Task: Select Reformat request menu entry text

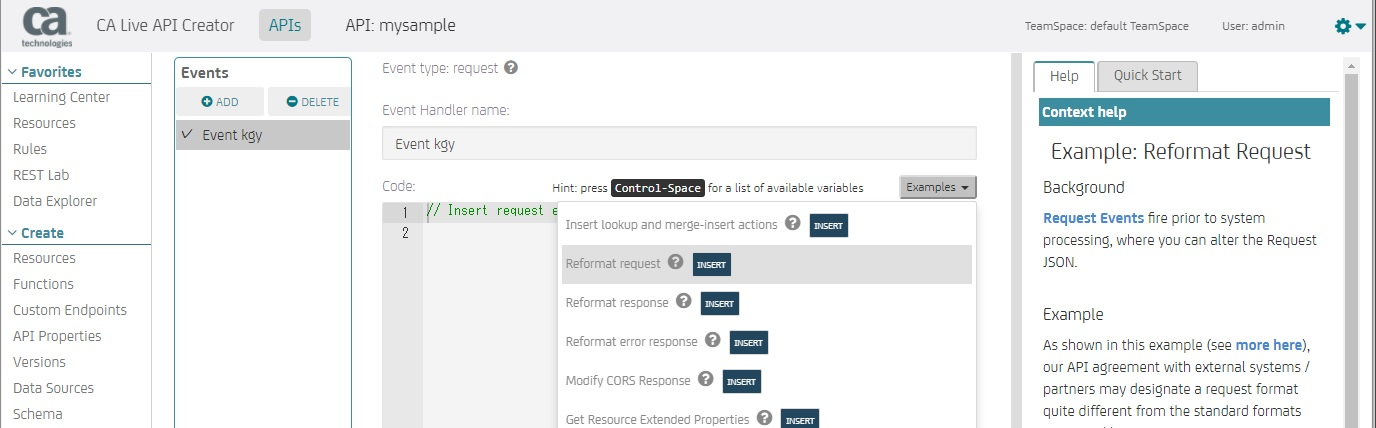Action: pos(613,264)
